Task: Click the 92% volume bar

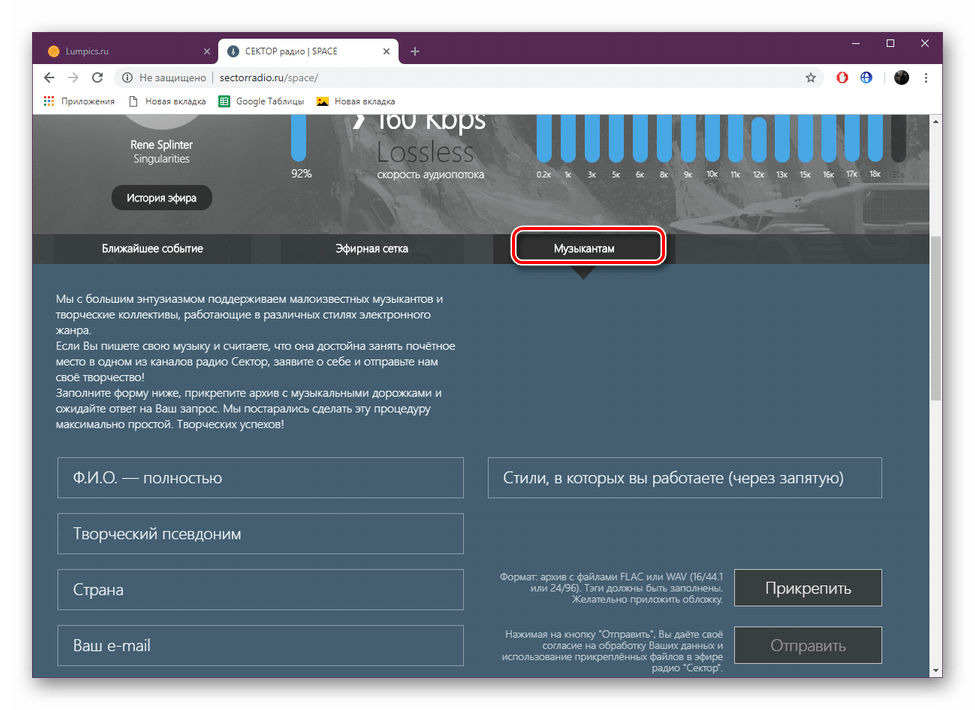Action: click(x=299, y=138)
